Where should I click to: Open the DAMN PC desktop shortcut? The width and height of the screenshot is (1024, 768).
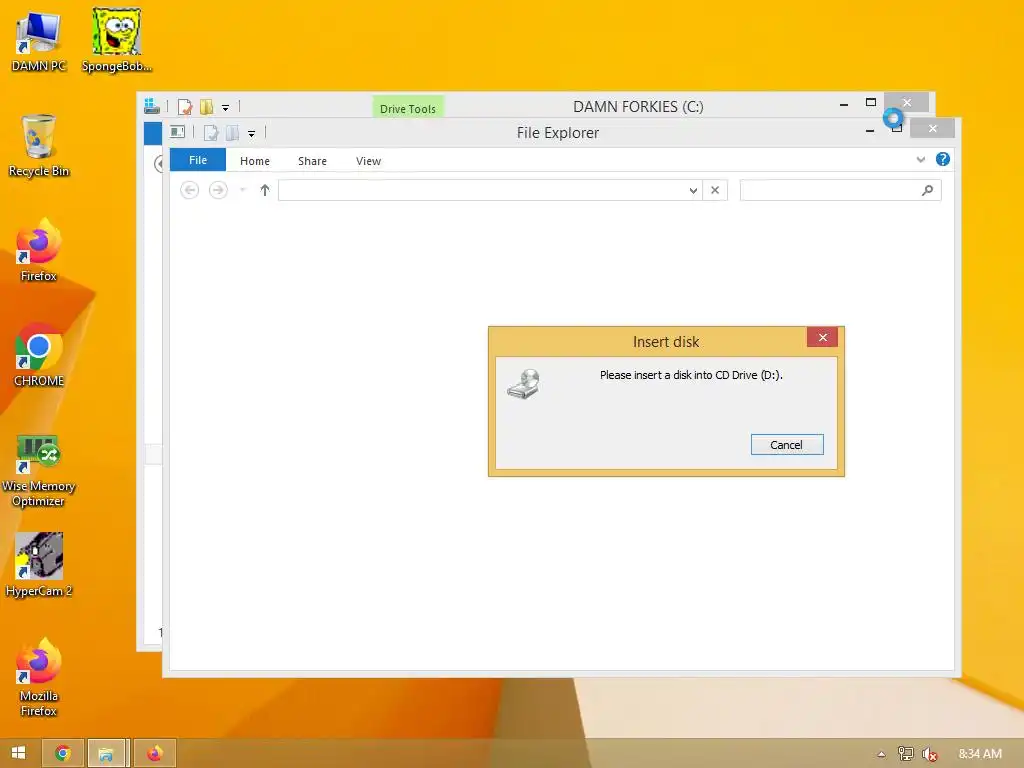(39, 42)
